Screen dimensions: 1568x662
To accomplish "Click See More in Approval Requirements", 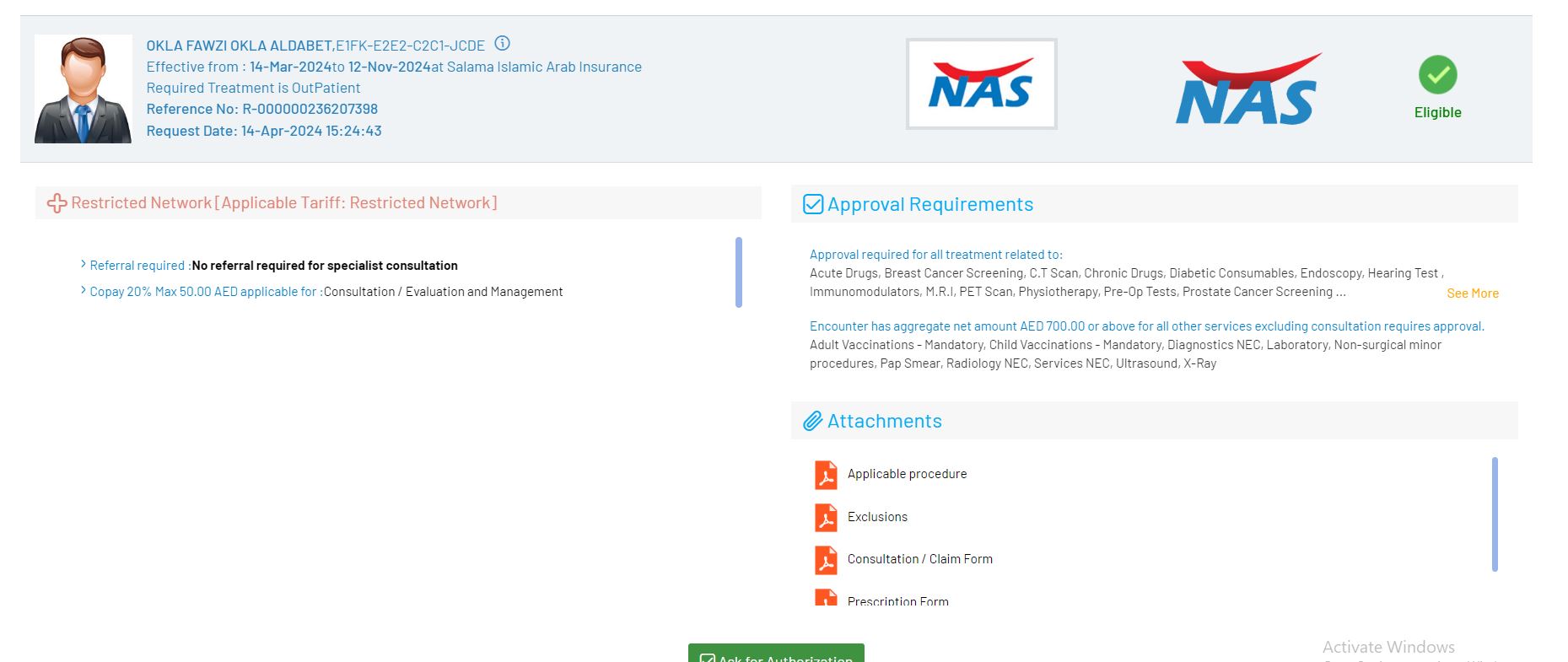I will coord(1473,293).
